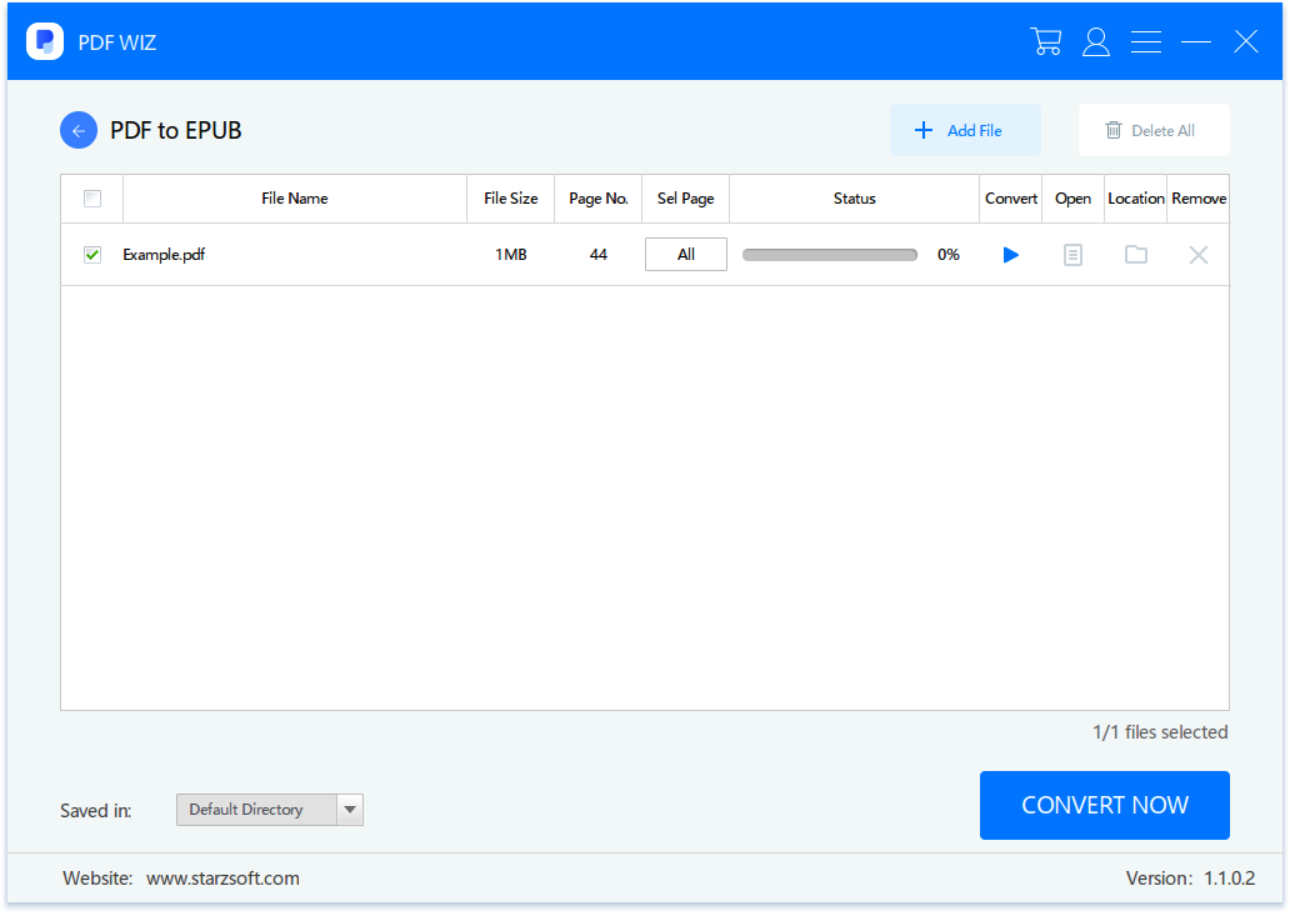Open the hamburger menu icon
This screenshot has height=916, width=1290.
[1146, 41]
